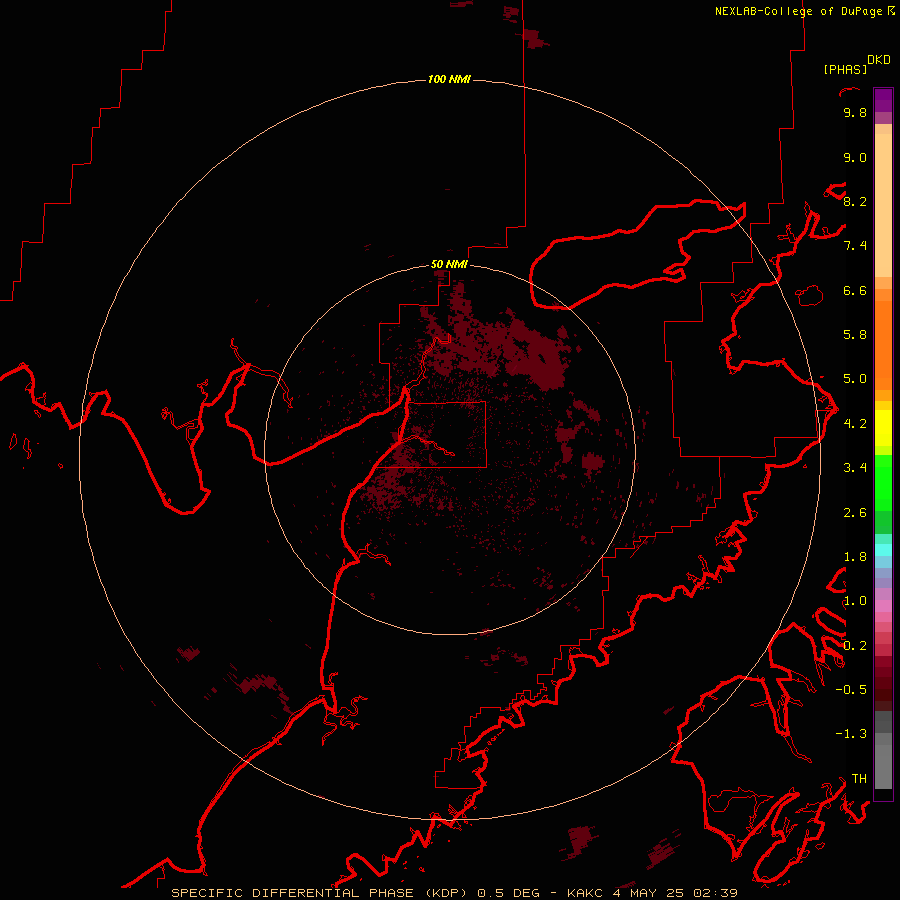
Task: Click the KAKC radar site identifier
Action: coord(585,893)
